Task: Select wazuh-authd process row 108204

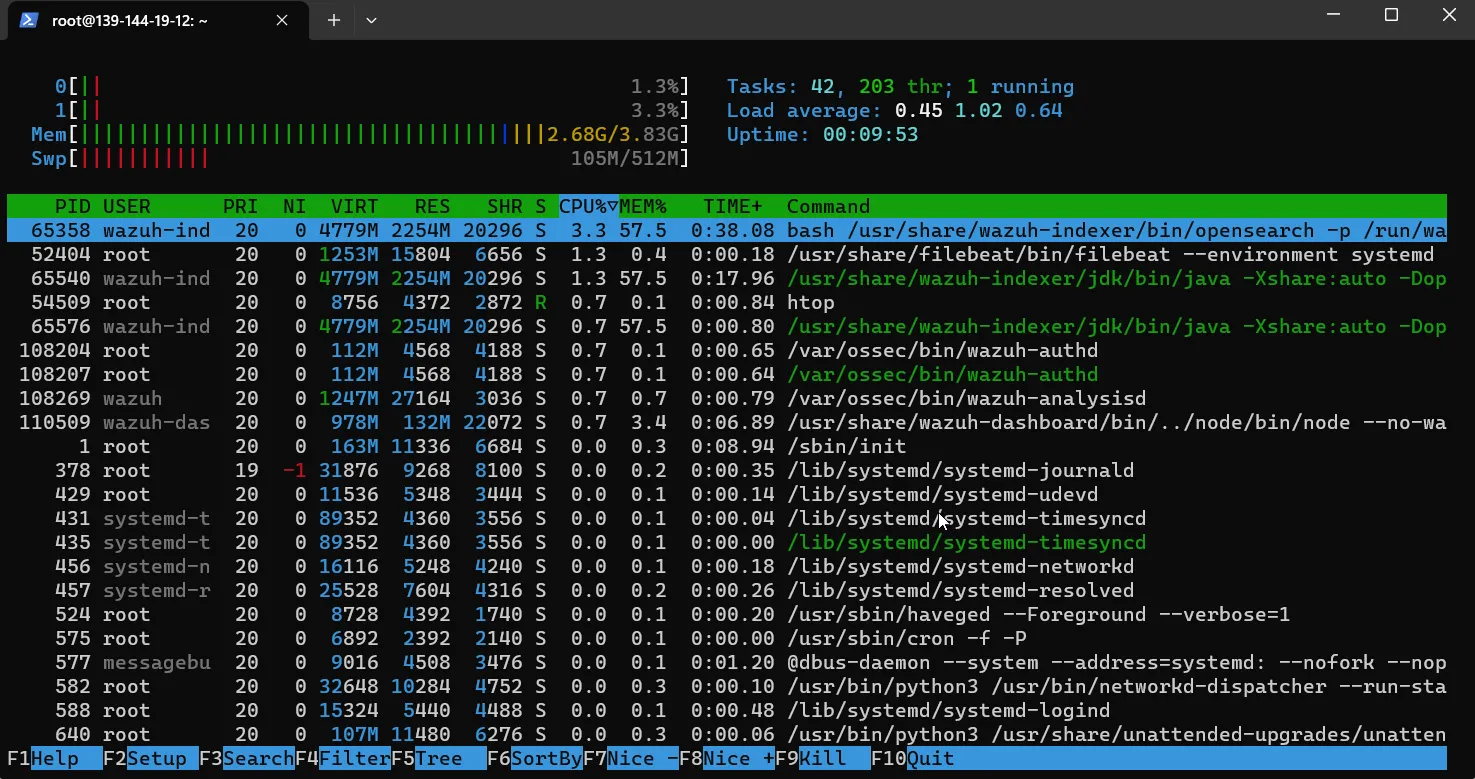Action: tap(727, 350)
